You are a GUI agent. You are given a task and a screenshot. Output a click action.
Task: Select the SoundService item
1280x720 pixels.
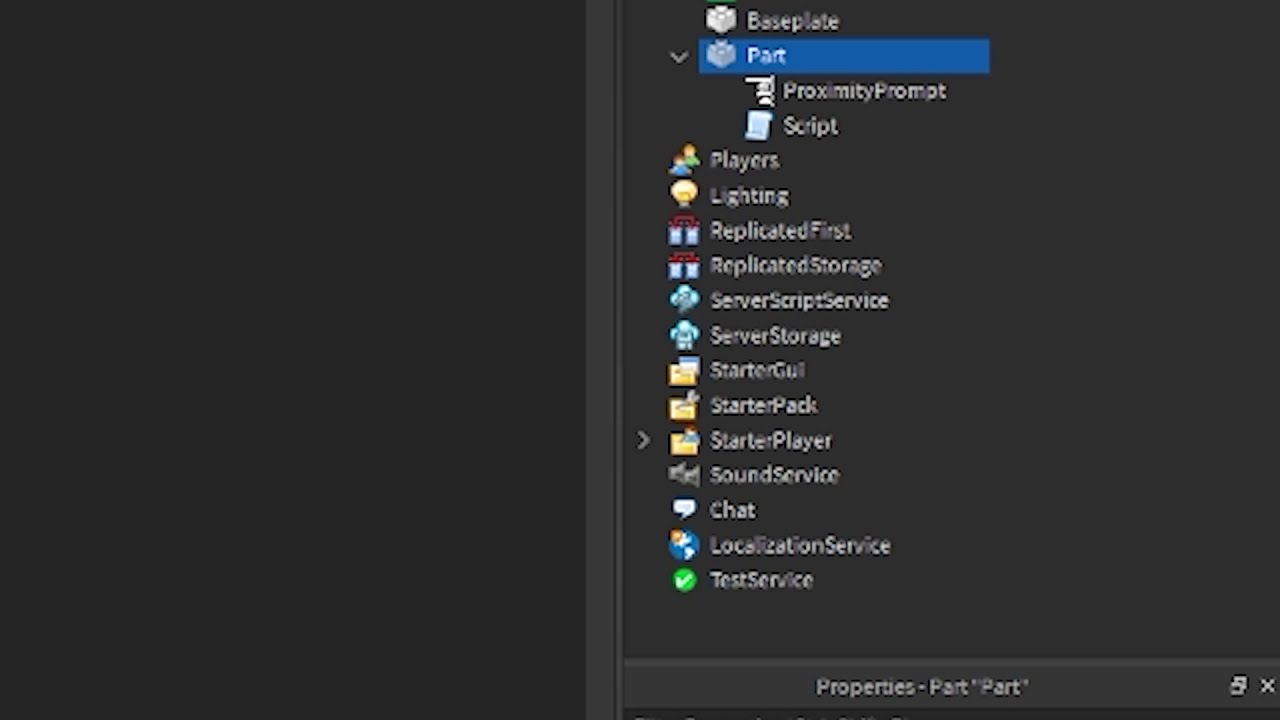pos(773,475)
